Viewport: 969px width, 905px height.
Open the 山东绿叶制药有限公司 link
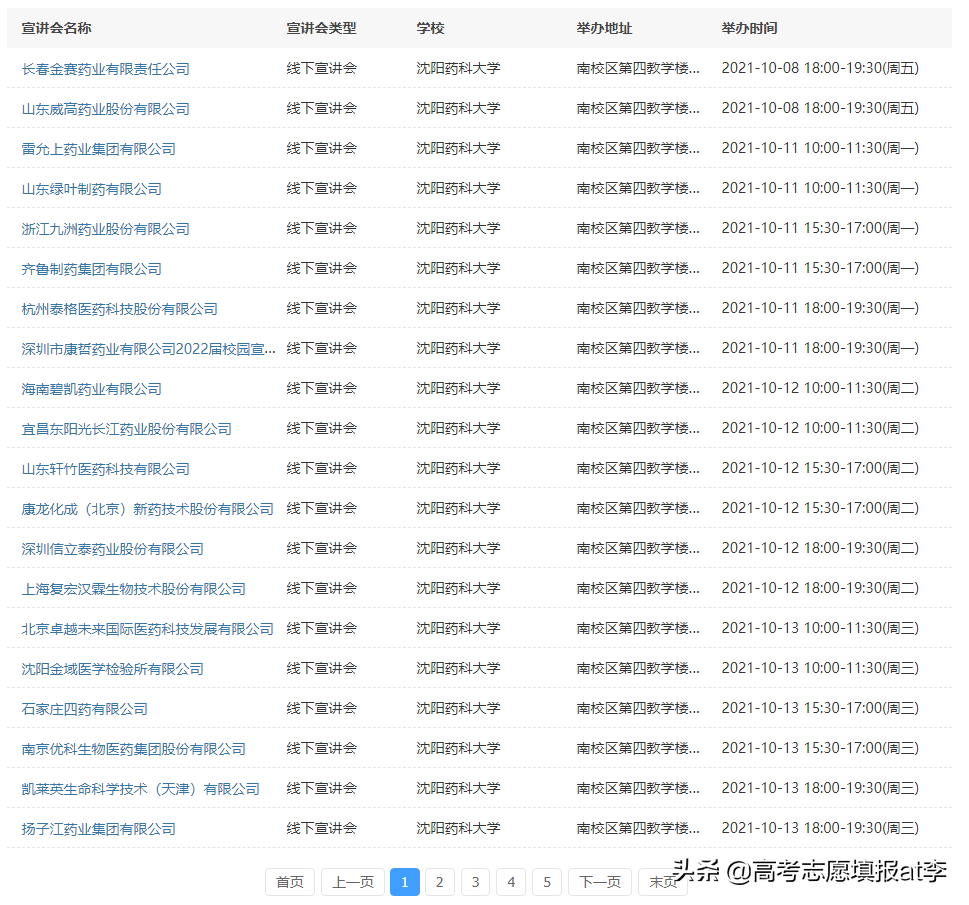[84, 188]
